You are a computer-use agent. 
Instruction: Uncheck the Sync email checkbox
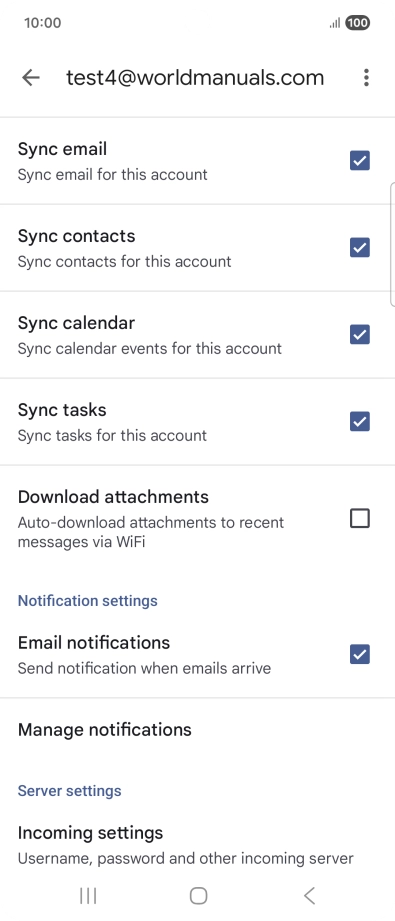pos(360,160)
